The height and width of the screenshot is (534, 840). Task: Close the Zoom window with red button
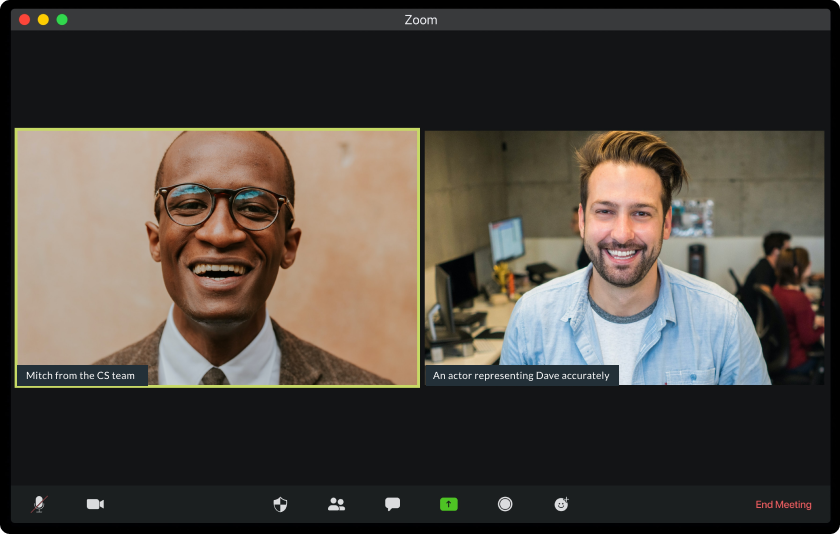(25, 20)
